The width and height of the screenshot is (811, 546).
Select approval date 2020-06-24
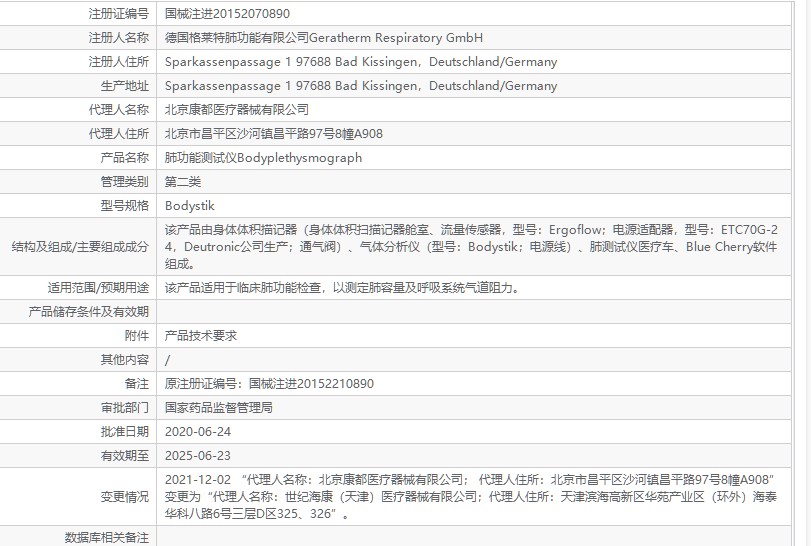click(198, 432)
